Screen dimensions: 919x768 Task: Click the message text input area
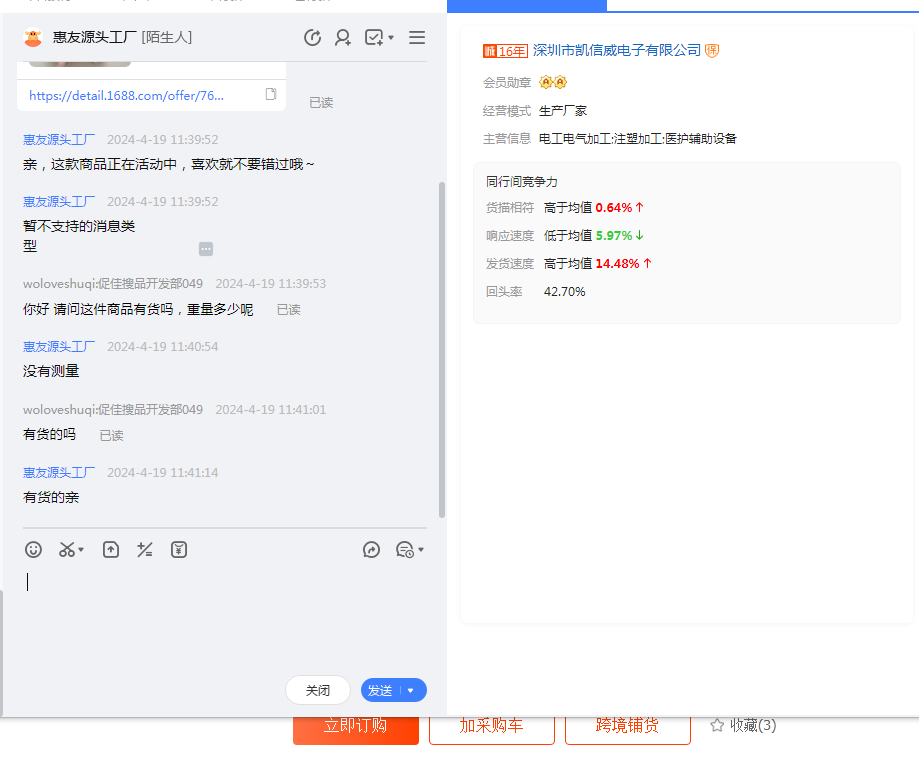pos(225,610)
